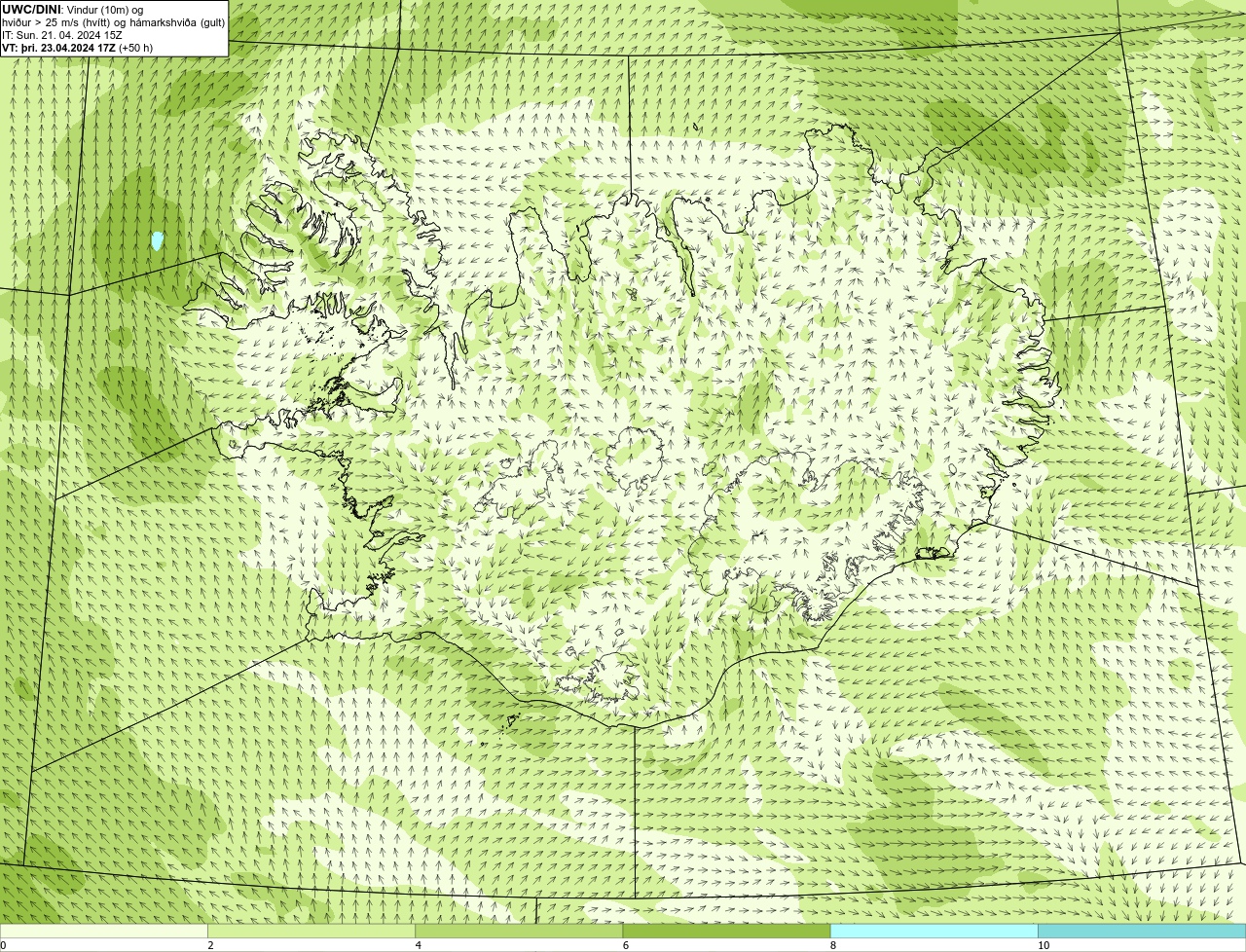The width and height of the screenshot is (1246, 952).
Task: Click the 0–2 m/s pale legend swatch
Action: 104,931
